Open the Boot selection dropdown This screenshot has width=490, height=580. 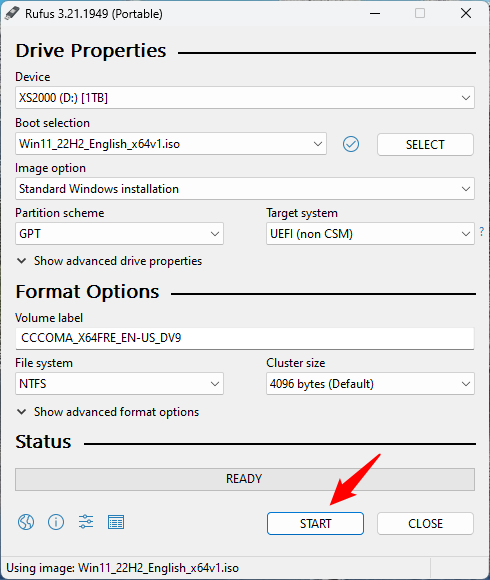click(x=171, y=144)
